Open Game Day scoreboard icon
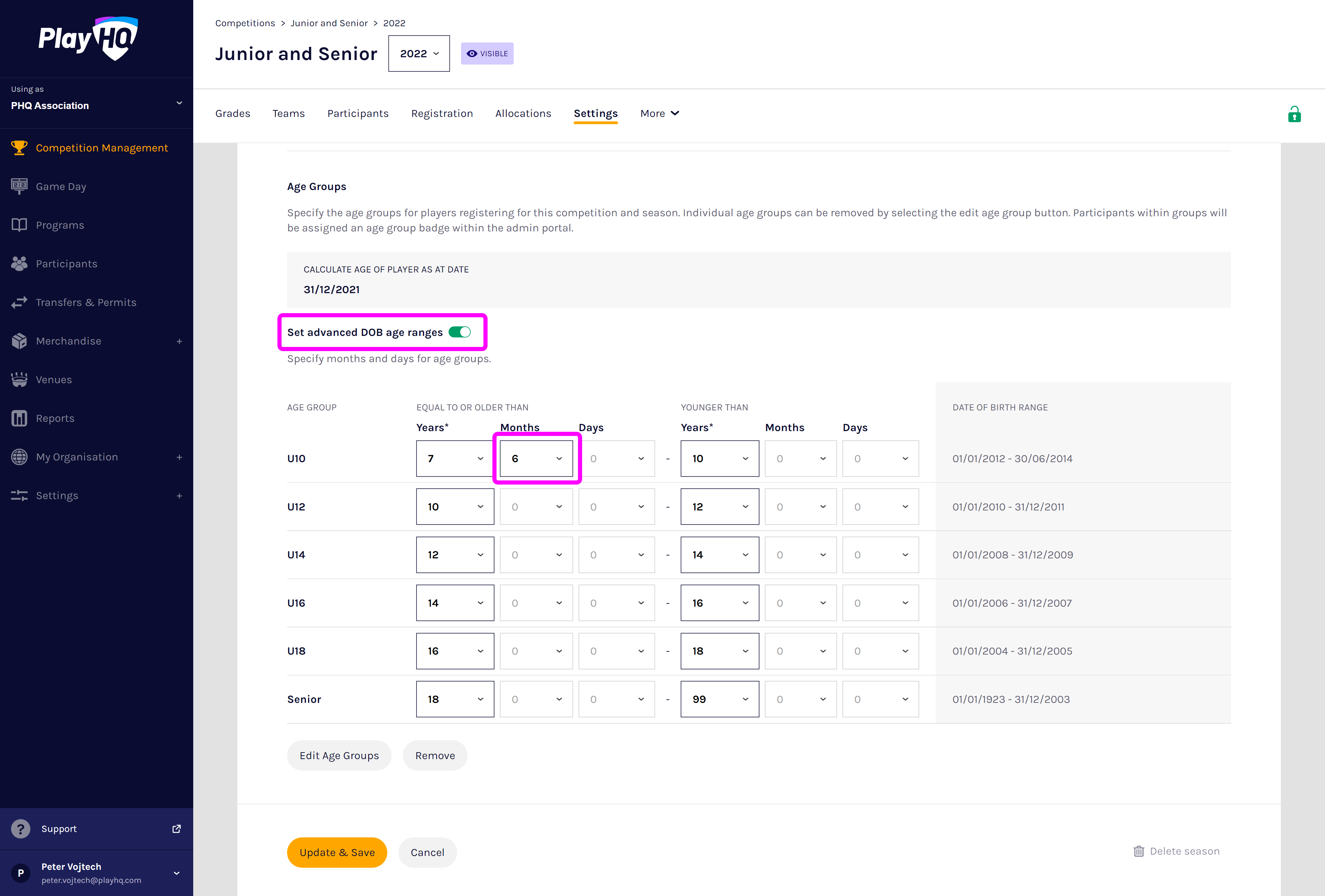1325x896 pixels. click(x=19, y=186)
